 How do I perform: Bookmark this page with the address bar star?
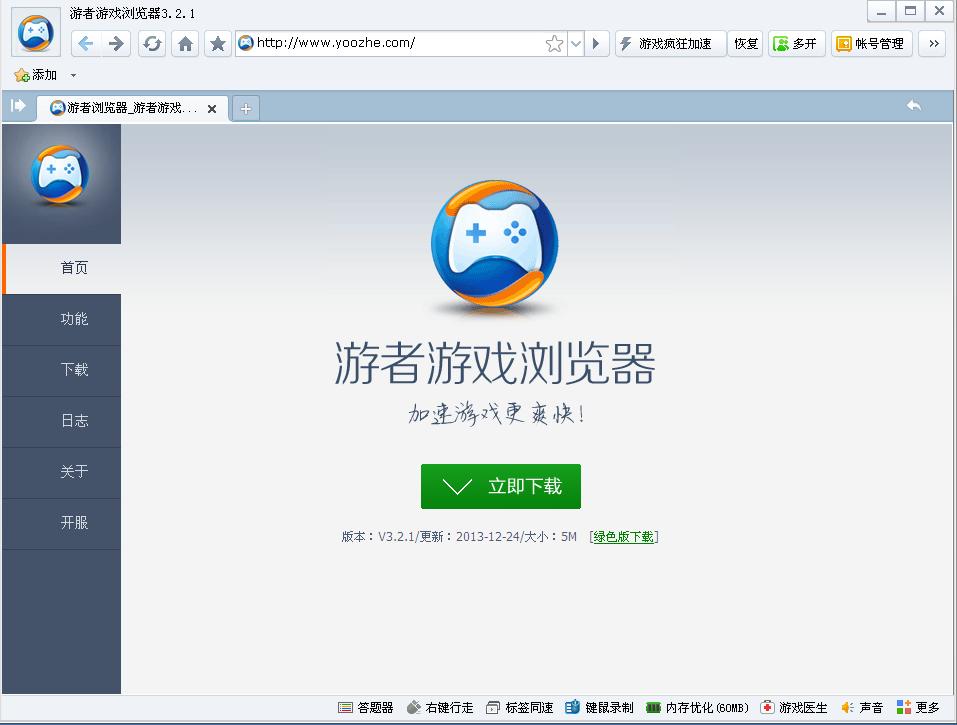554,43
